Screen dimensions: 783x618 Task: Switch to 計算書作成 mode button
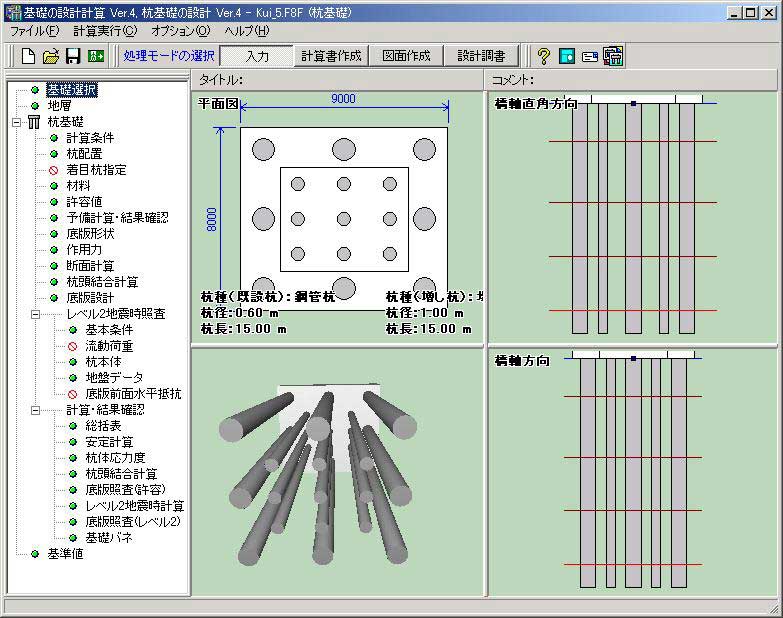pyautogui.click(x=331, y=56)
